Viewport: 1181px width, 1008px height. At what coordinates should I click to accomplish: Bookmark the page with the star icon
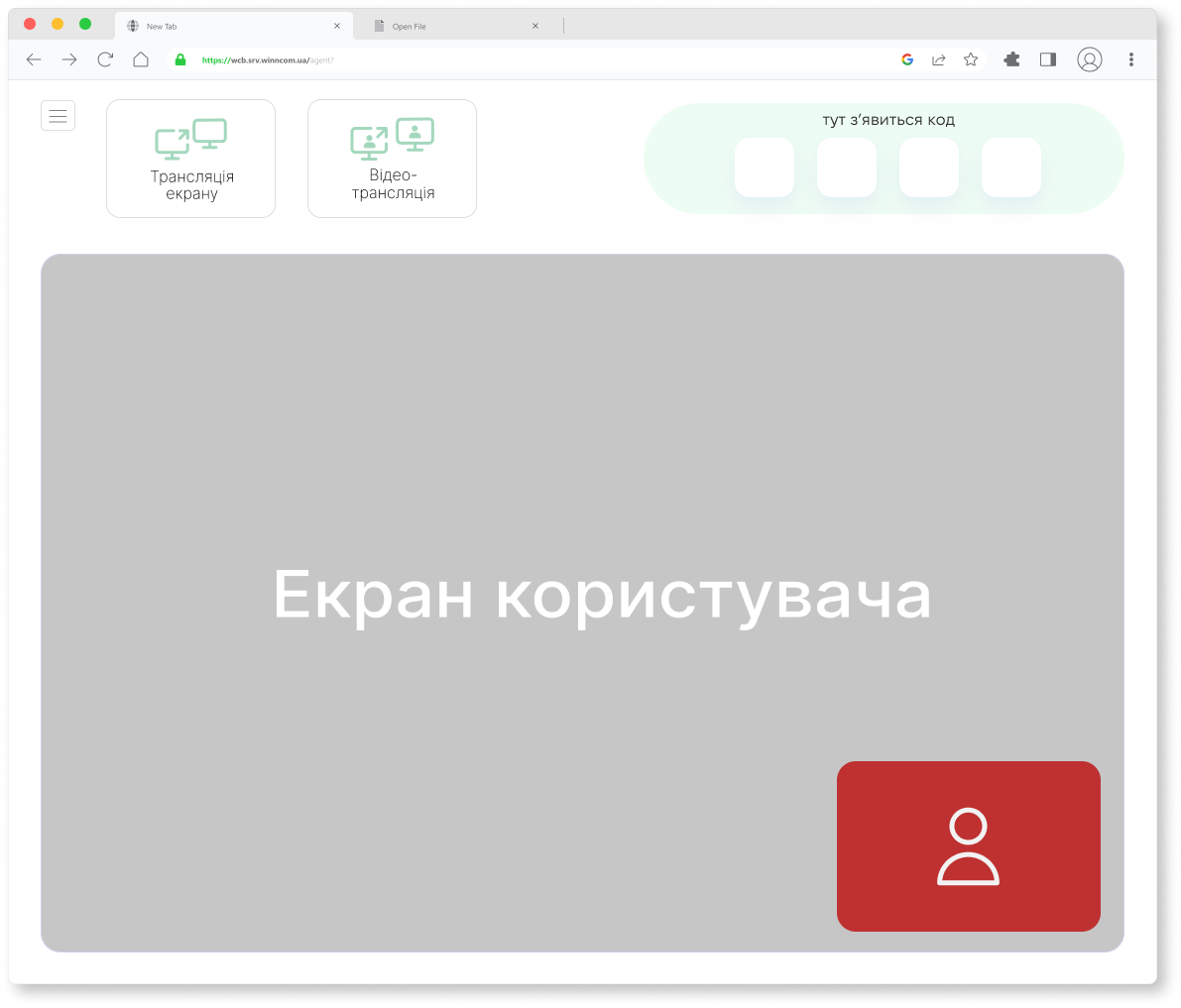[x=970, y=59]
